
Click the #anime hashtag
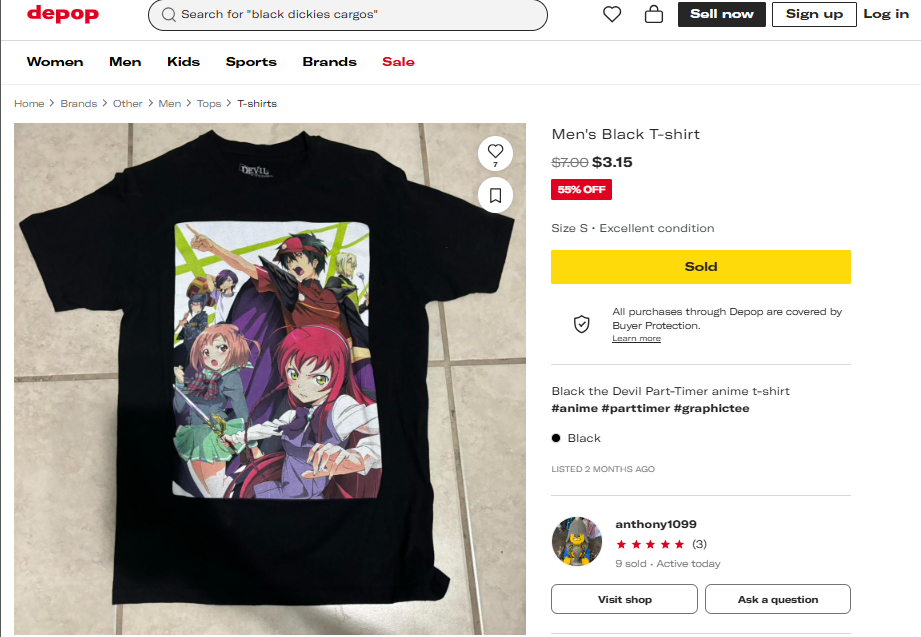(x=574, y=408)
